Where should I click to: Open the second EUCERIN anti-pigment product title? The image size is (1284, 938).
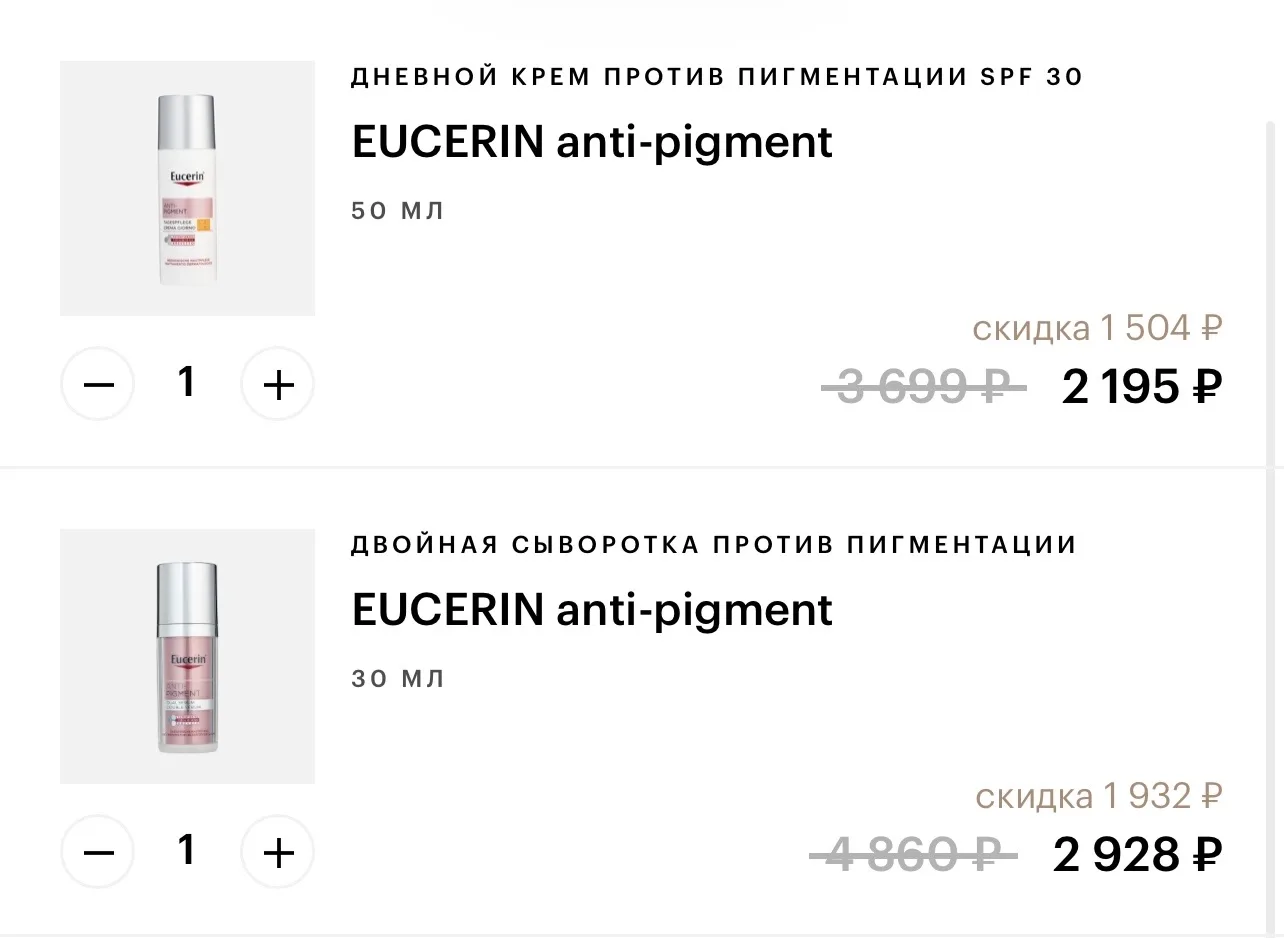(x=592, y=610)
